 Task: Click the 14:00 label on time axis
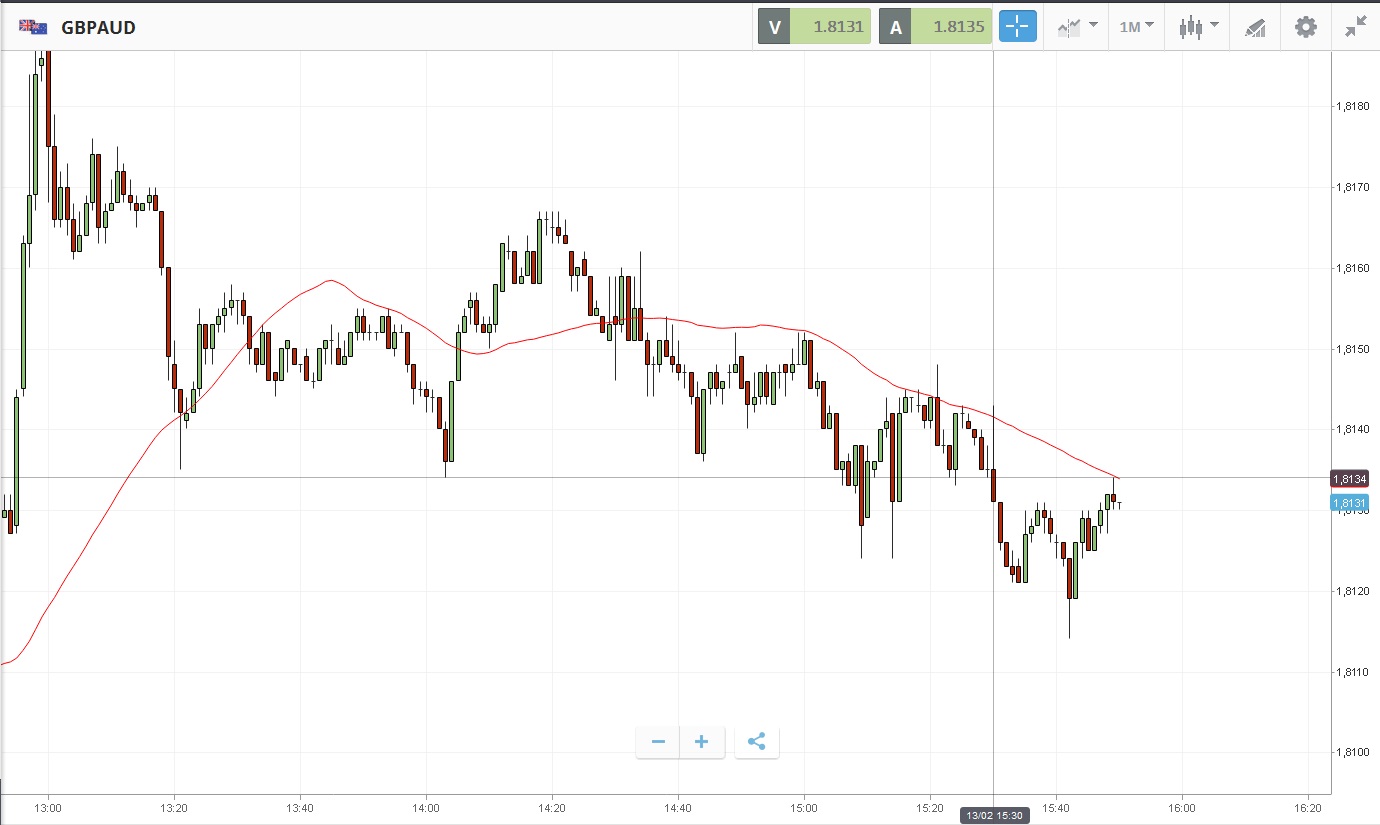pyautogui.click(x=426, y=807)
